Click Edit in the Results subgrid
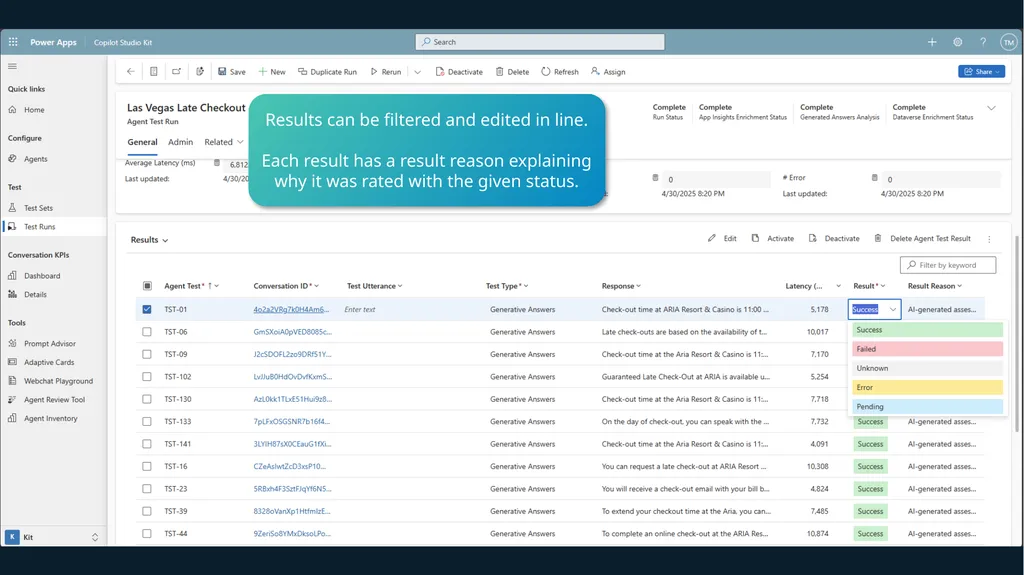The height and width of the screenshot is (575, 1024). point(722,238)
